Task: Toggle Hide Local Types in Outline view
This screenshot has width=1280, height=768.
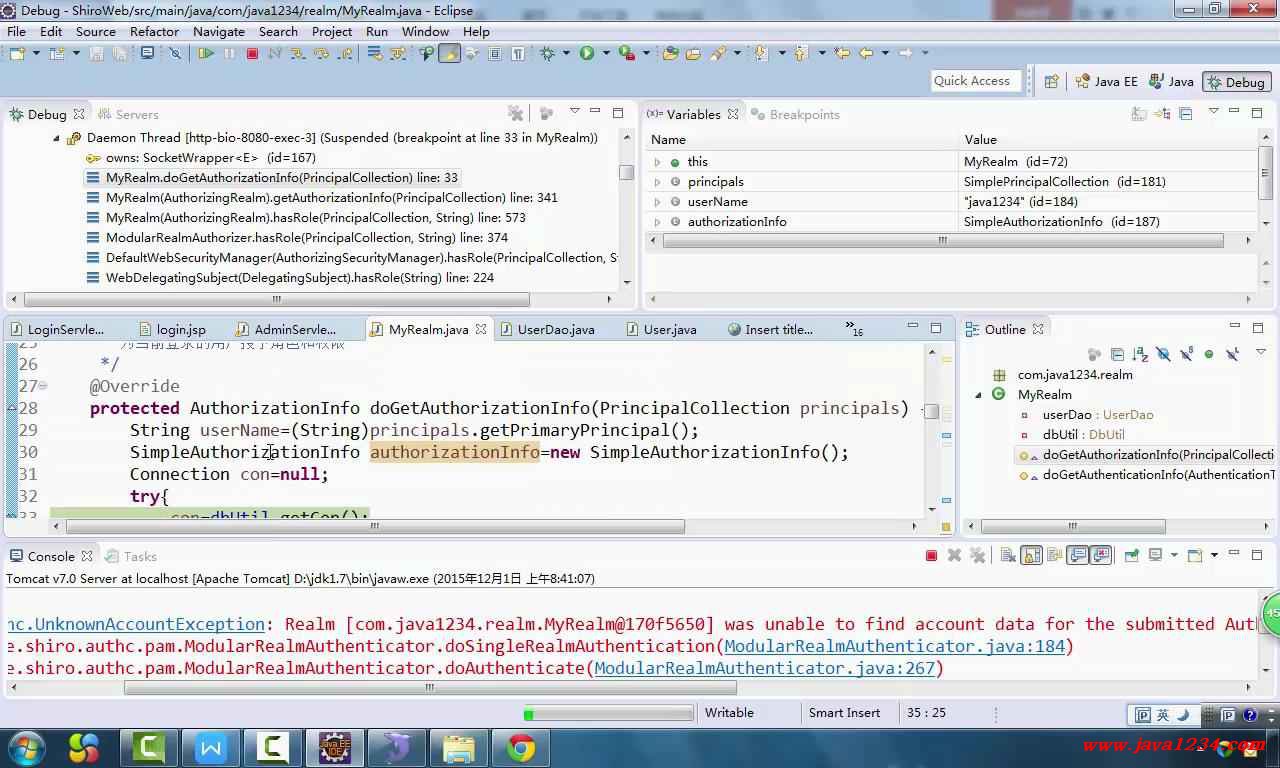Action: tap(1232, 354)
